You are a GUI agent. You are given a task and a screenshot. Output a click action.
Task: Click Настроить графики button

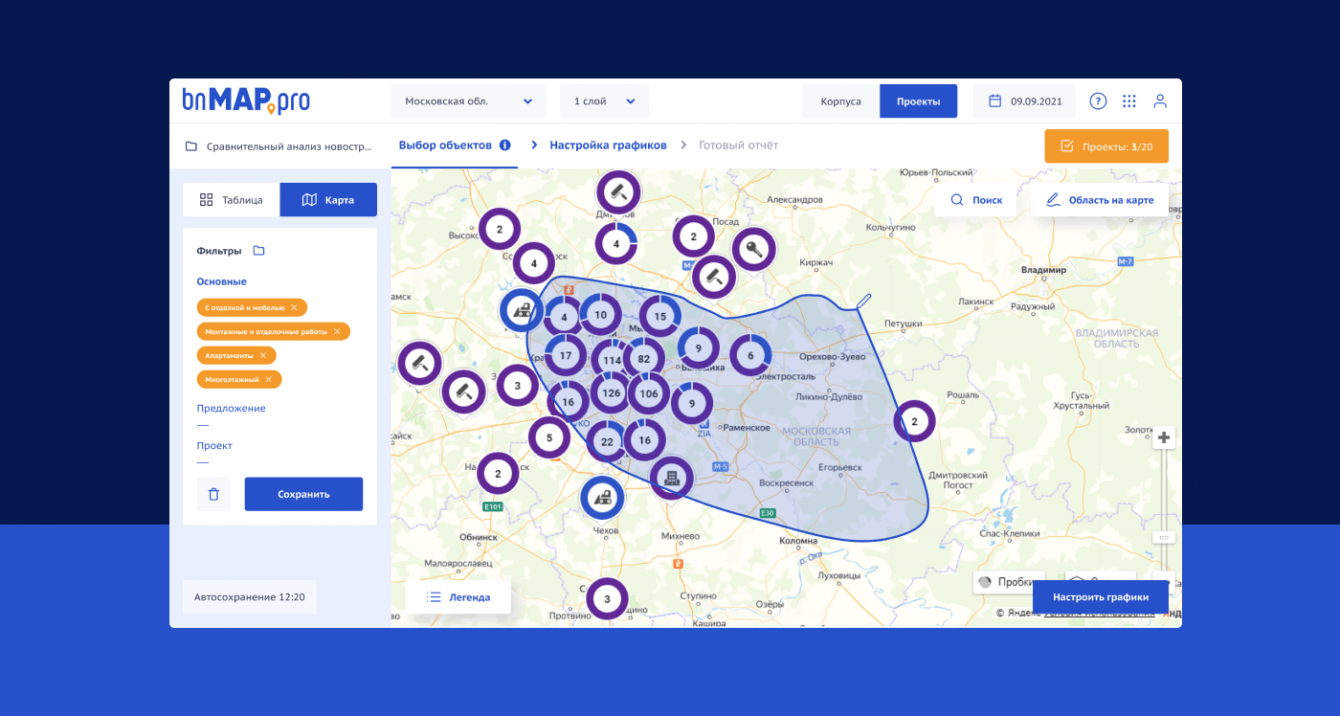(x=1100, y=597)
